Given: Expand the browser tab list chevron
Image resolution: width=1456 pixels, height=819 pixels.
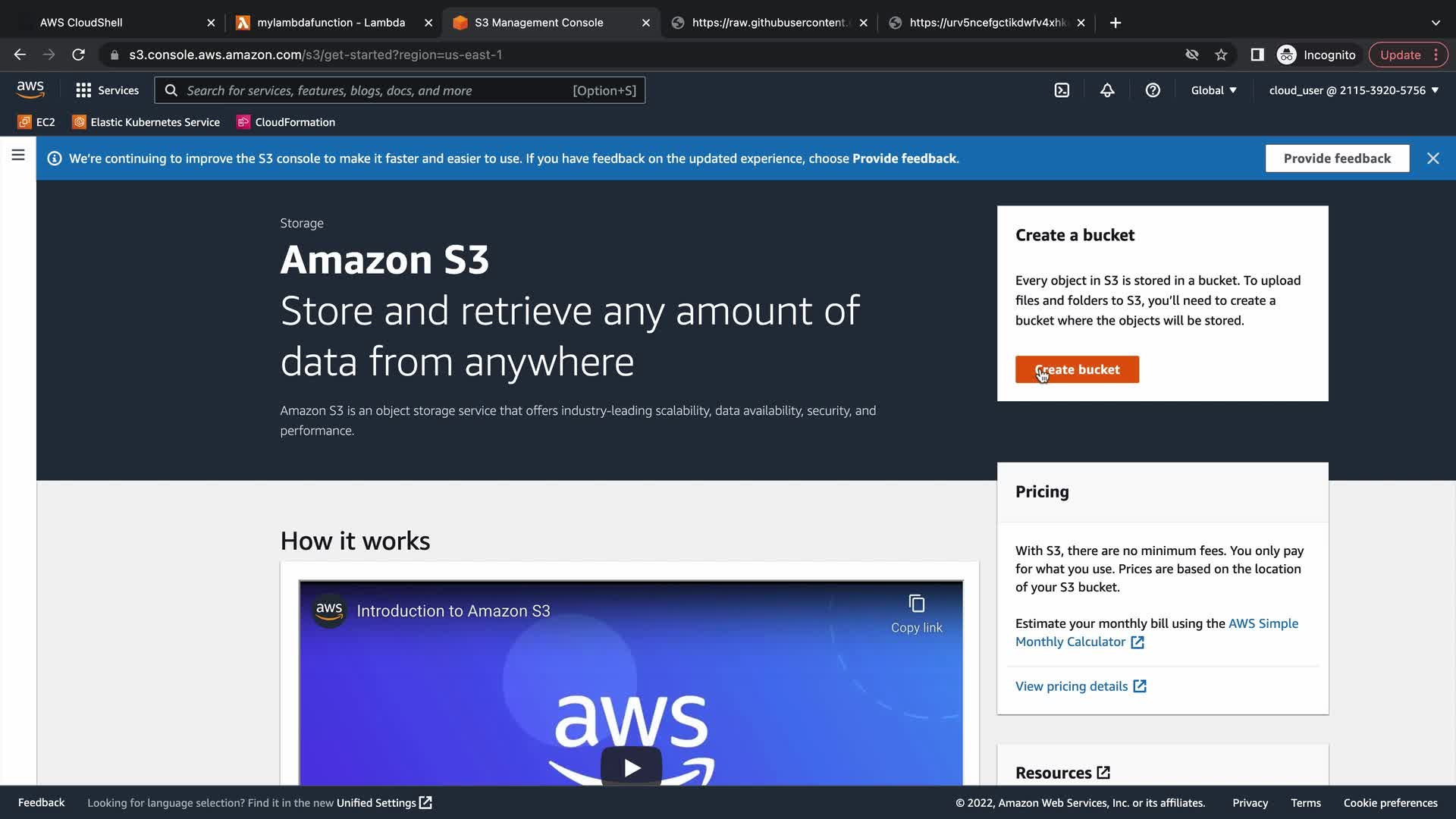Looking at the screenshot, I should (x=1436, y=23).
